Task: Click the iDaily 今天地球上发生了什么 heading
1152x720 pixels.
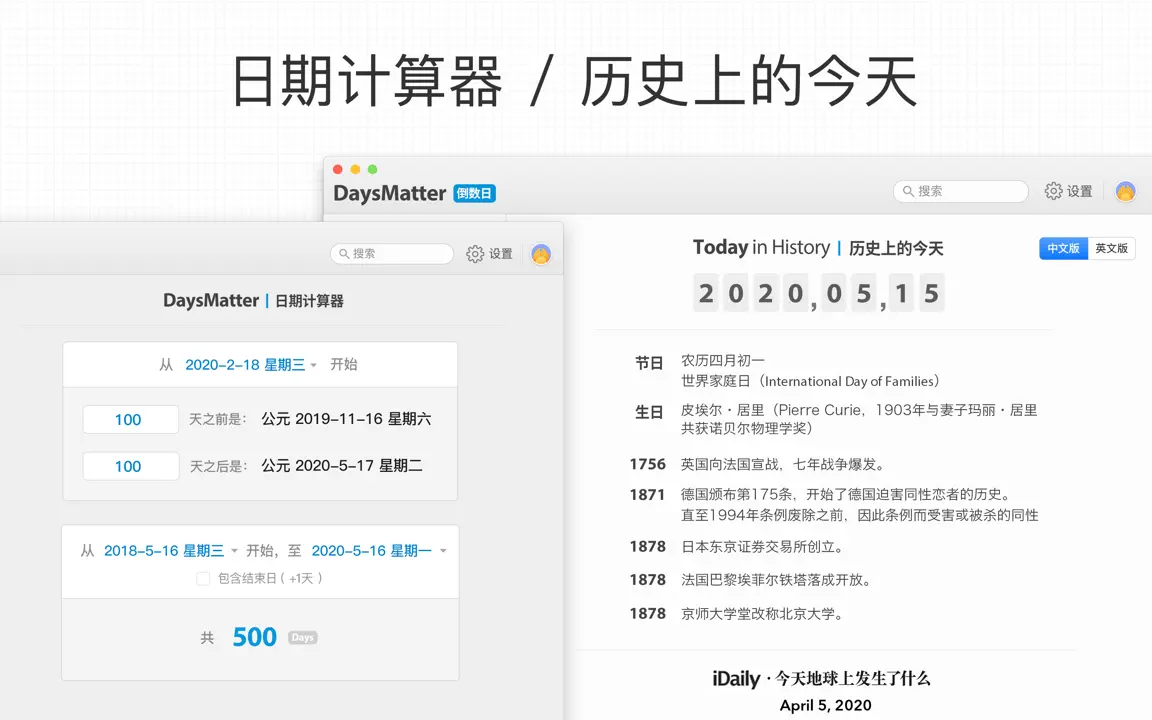Action: click(x=821, y=678)
